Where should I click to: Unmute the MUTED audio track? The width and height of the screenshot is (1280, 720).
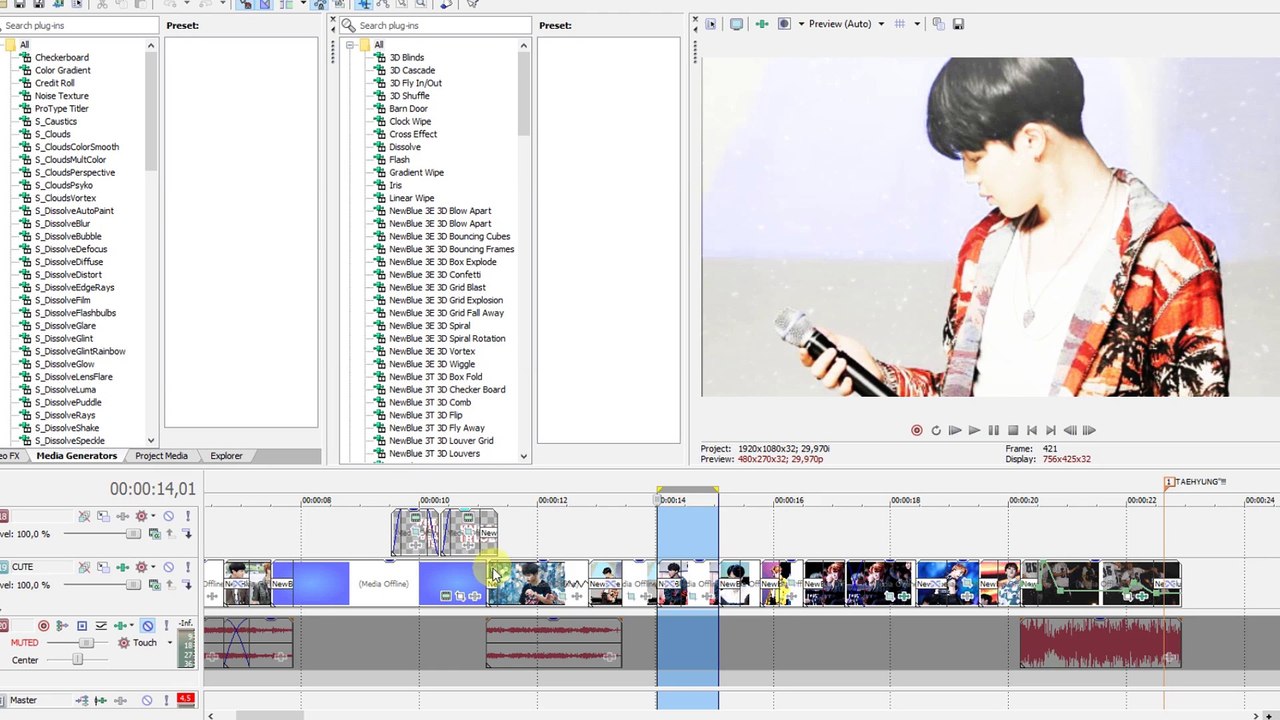coord(147,626)
